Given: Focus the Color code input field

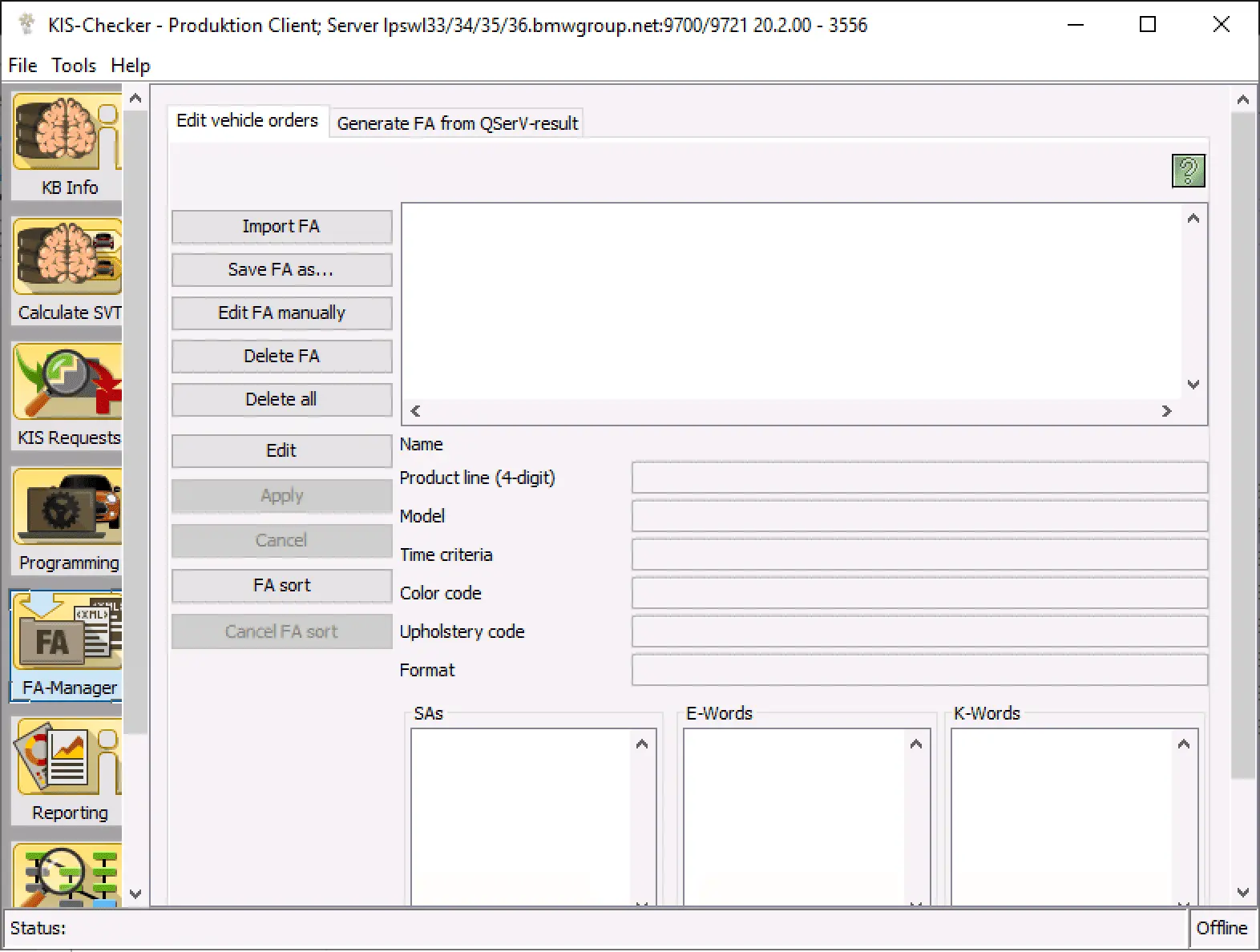Looking at the screenshot, I should coord(919,593).
